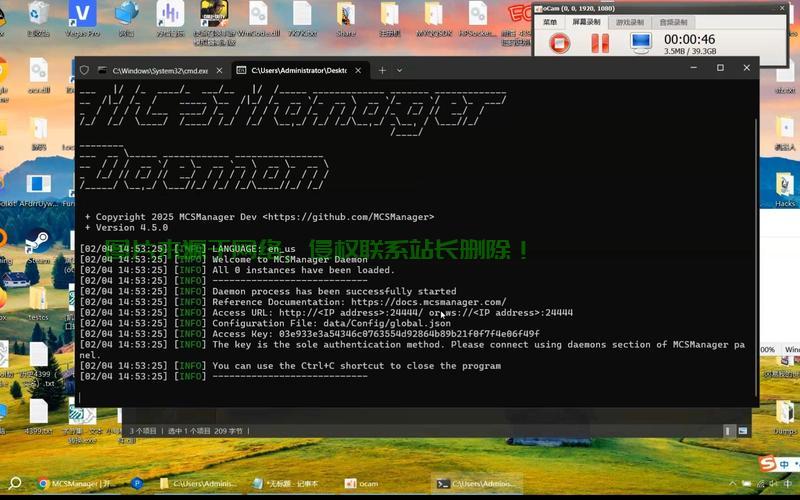This screenshot has height=500, width=800.
Task: Open the MCSManager Chrome taskbar button
Action: [77, 483]
